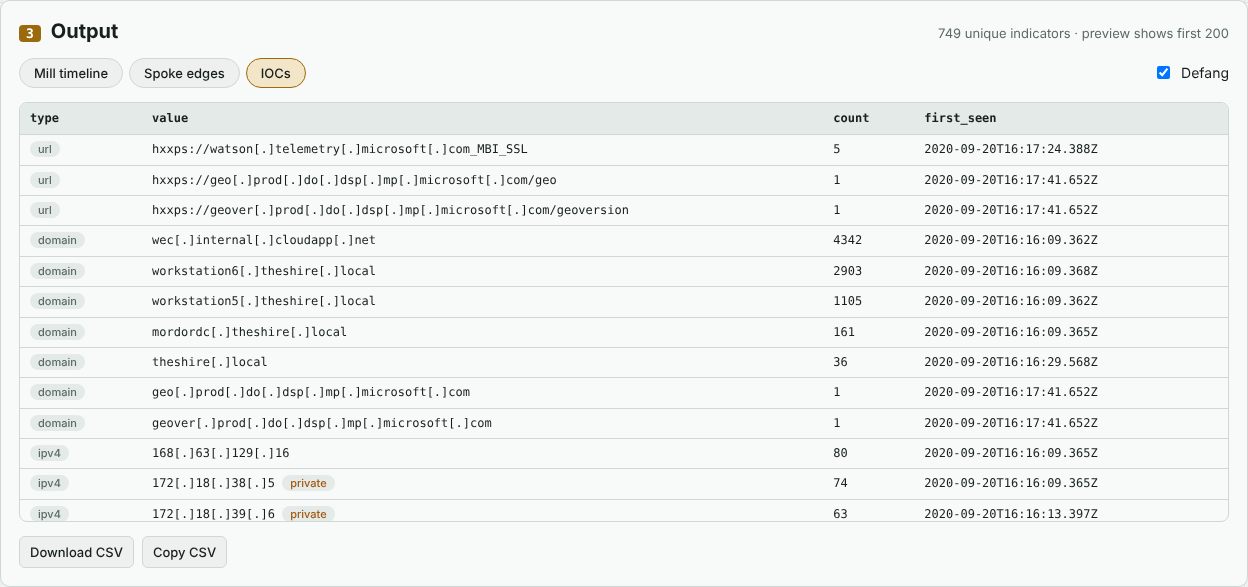Screen dimensions: 1248x587
Task: Select the geo prod URL ending in /geo
Action: 354,180
